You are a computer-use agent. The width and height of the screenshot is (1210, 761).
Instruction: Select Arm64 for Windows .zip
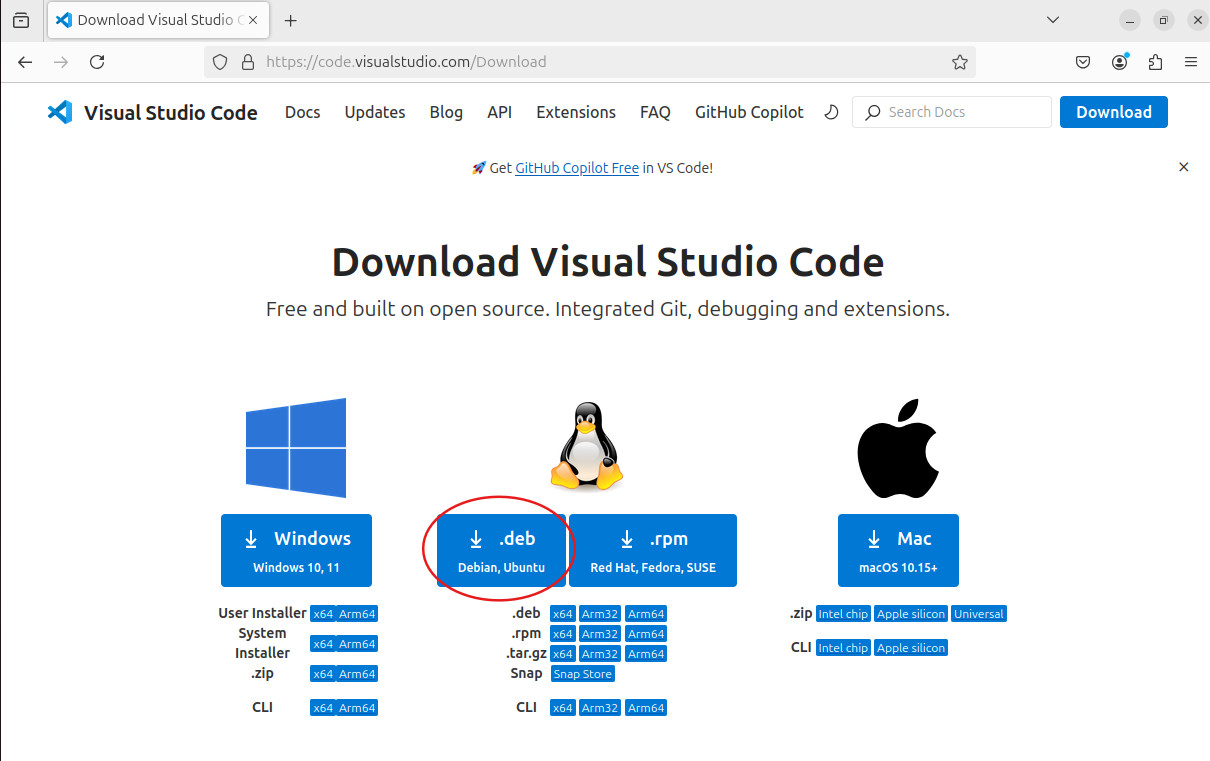357,674
